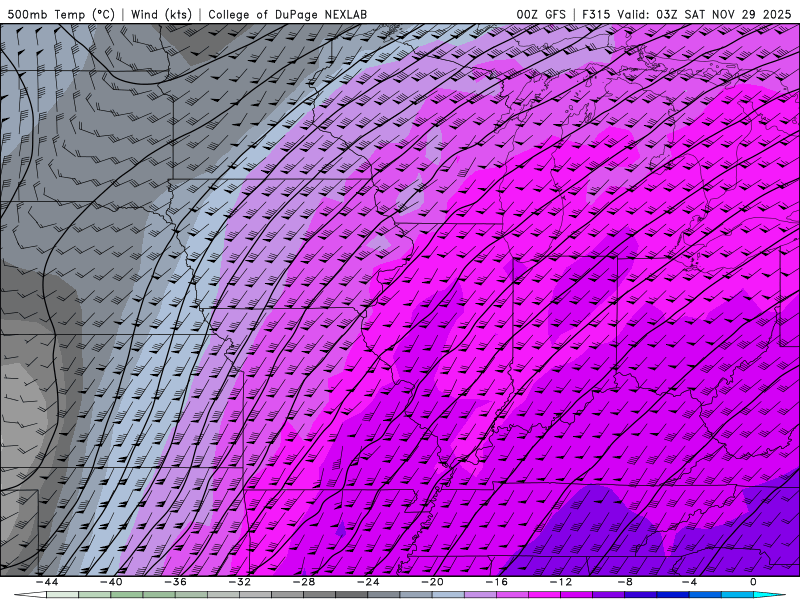The image size is (800, 600).
Task: Click the 'F315 Valid: 03Z SAT NOV 29 2025' text
Action: click(x=686, y=14)
